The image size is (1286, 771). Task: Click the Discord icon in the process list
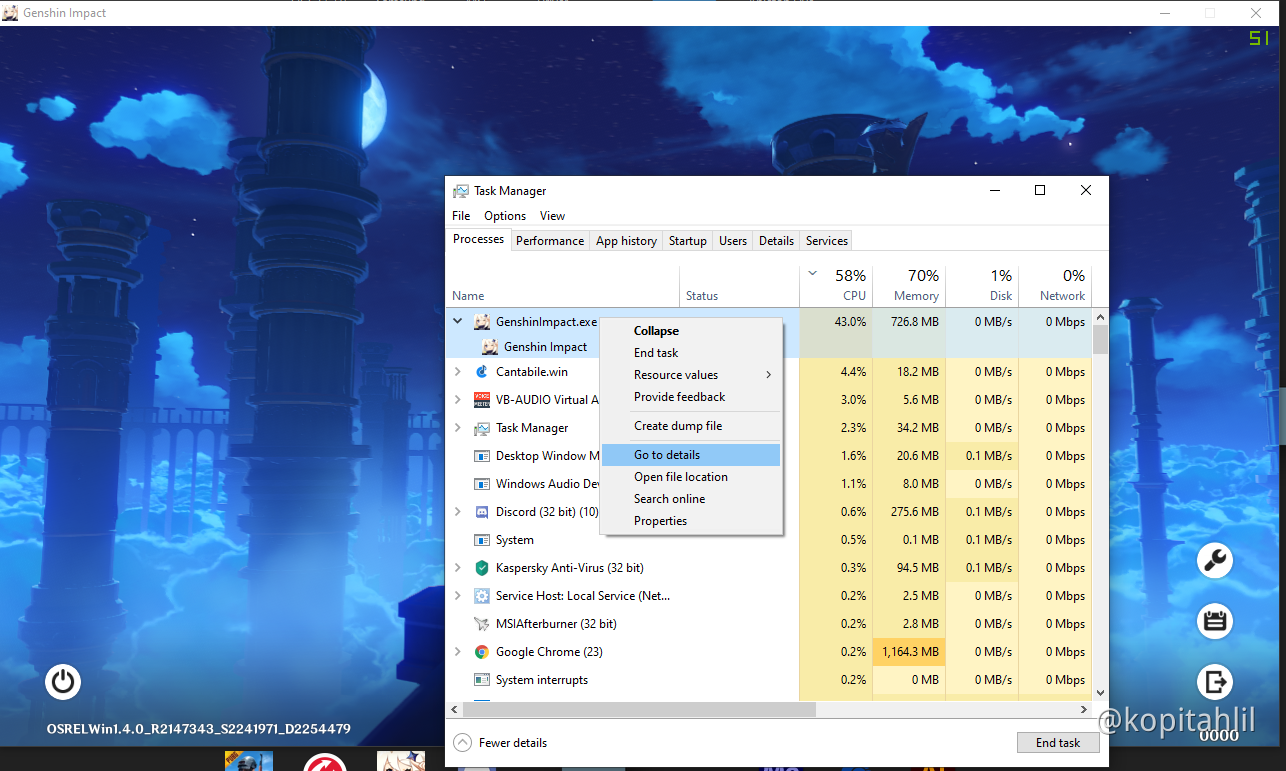click(482, 511)
